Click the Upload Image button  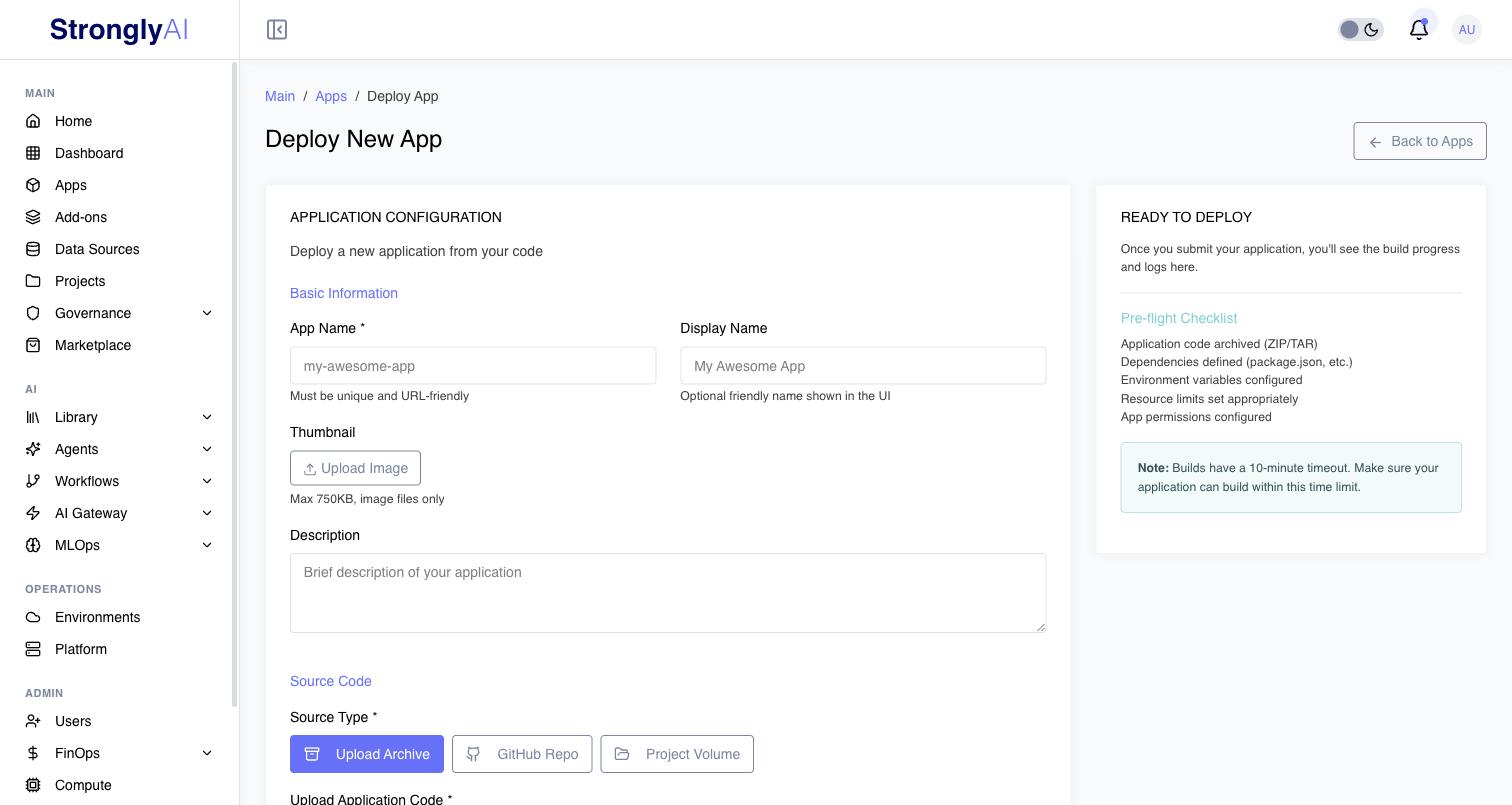pos(355,468)
